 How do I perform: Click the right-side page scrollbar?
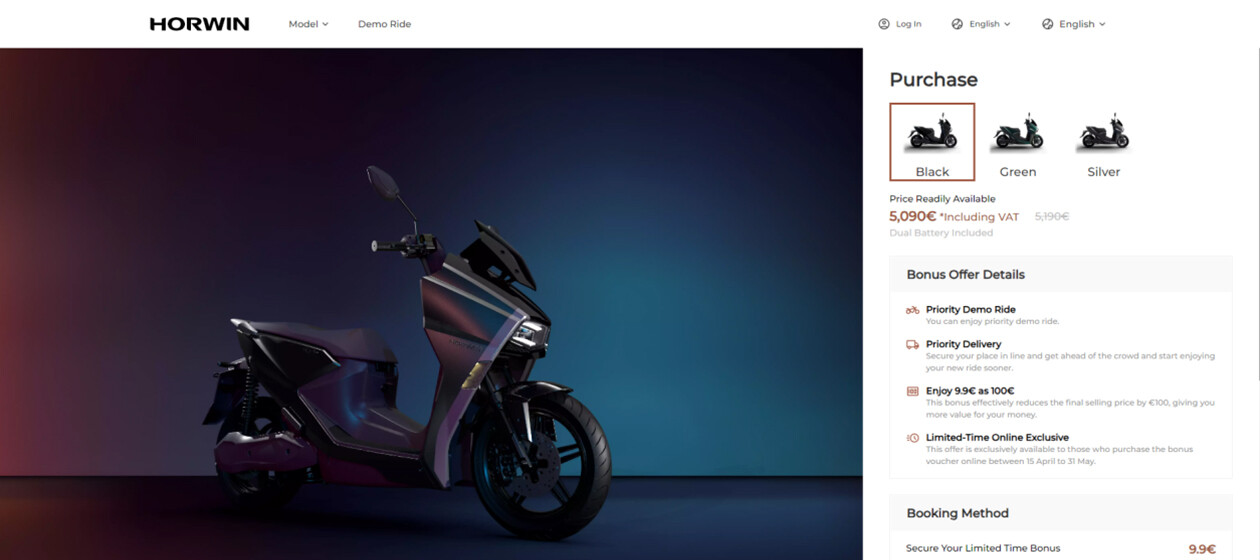click(x=1256, y=200)
